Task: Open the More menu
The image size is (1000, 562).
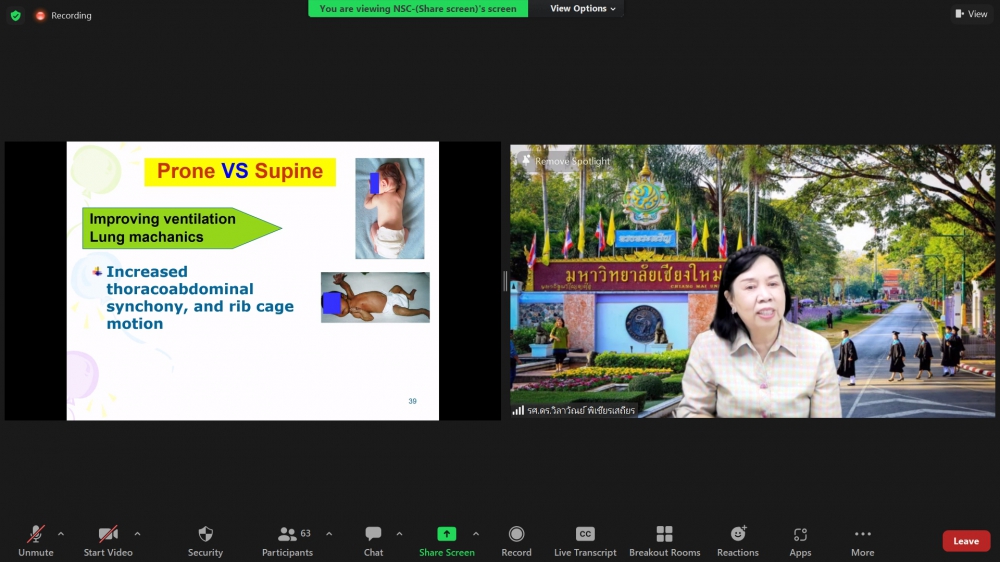Action: (x=862, y=535)
